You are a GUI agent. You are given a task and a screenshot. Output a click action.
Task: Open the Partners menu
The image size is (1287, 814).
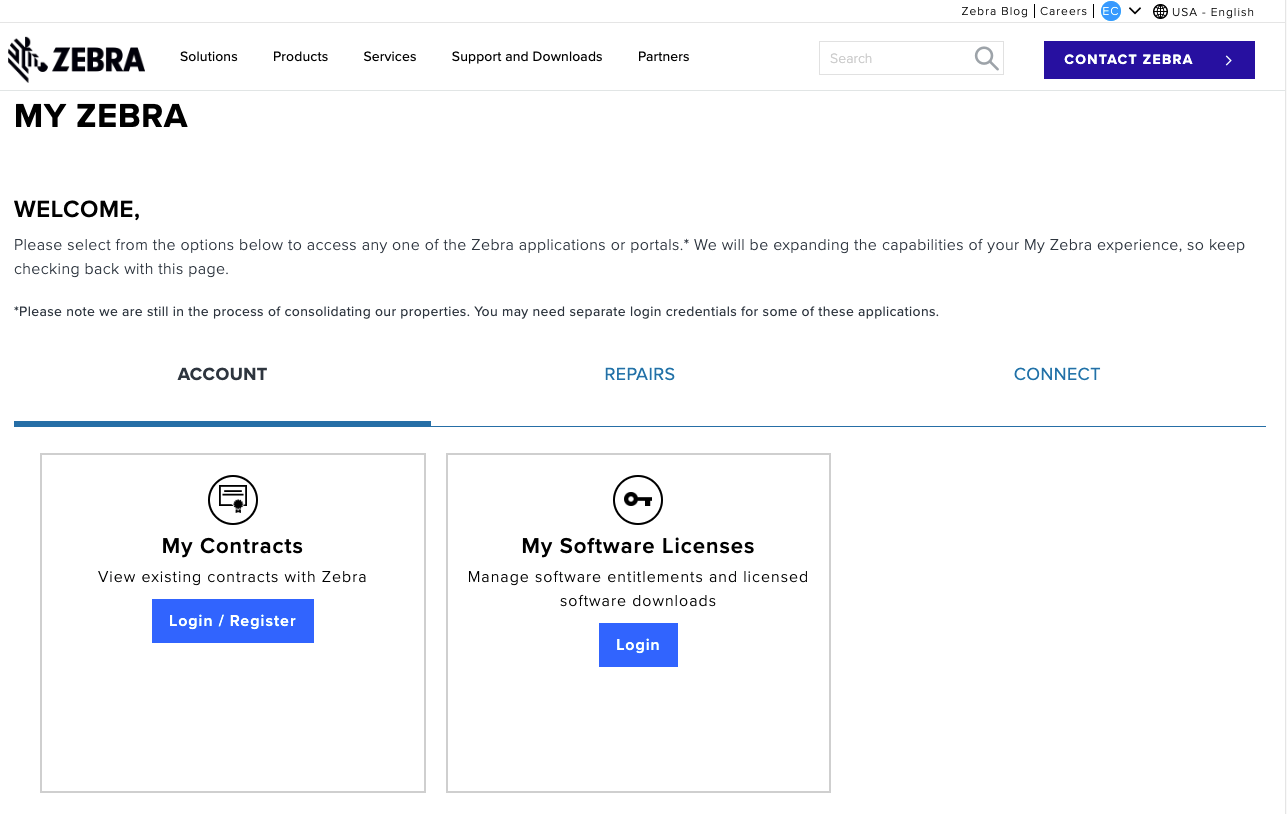[x=664, y=57]
